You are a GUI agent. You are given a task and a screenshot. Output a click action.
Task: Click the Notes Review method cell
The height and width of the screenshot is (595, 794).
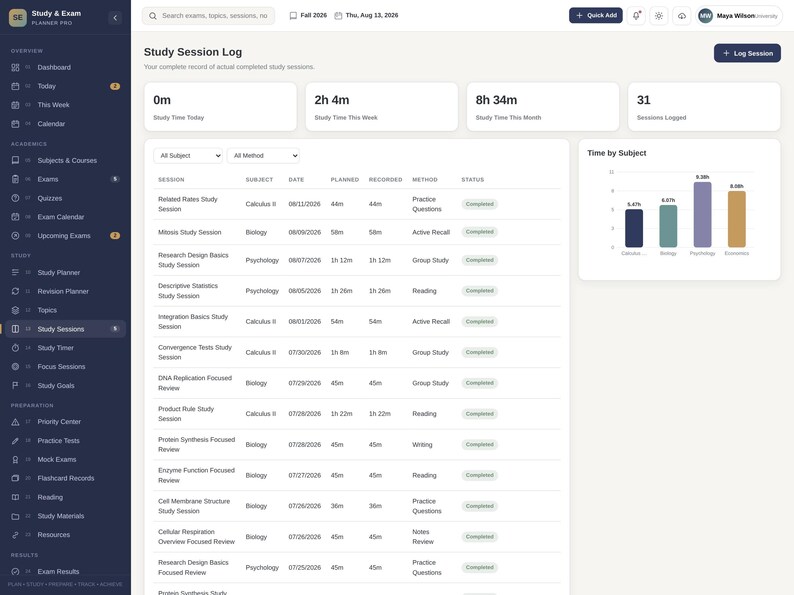pos(423,537)
